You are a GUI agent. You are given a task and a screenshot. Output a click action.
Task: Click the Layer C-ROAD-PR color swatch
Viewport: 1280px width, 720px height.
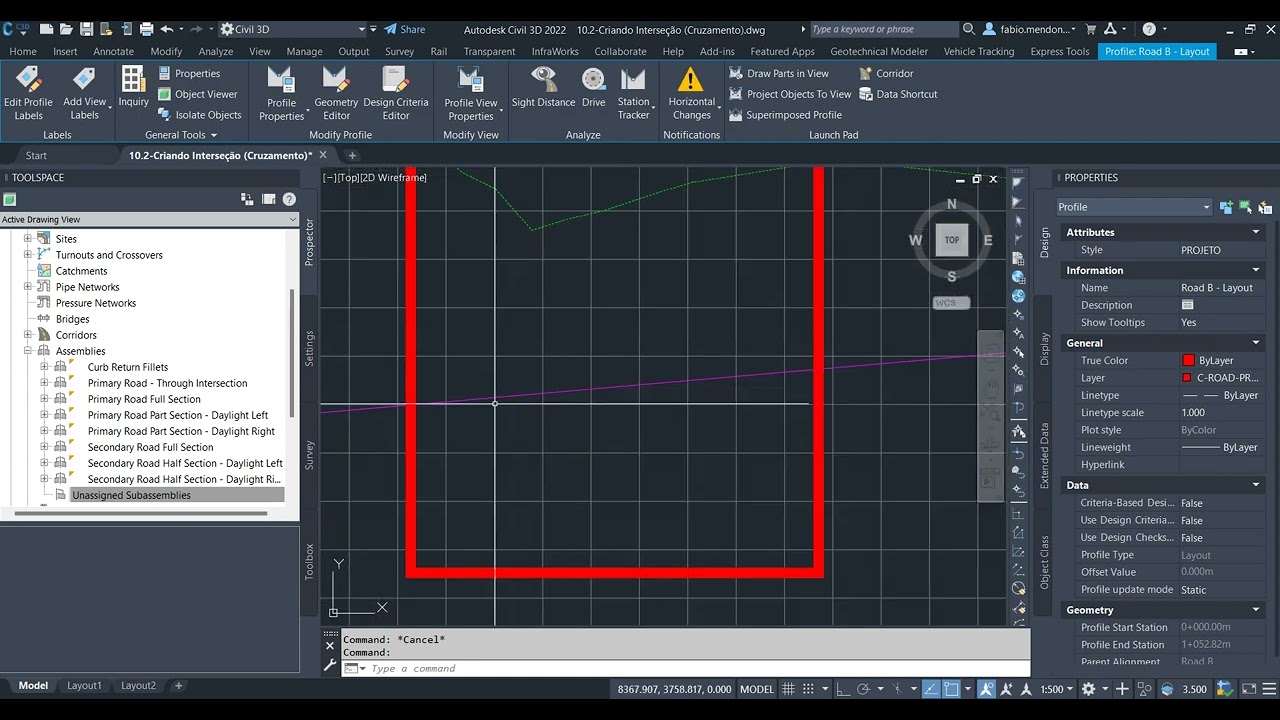1187,378
